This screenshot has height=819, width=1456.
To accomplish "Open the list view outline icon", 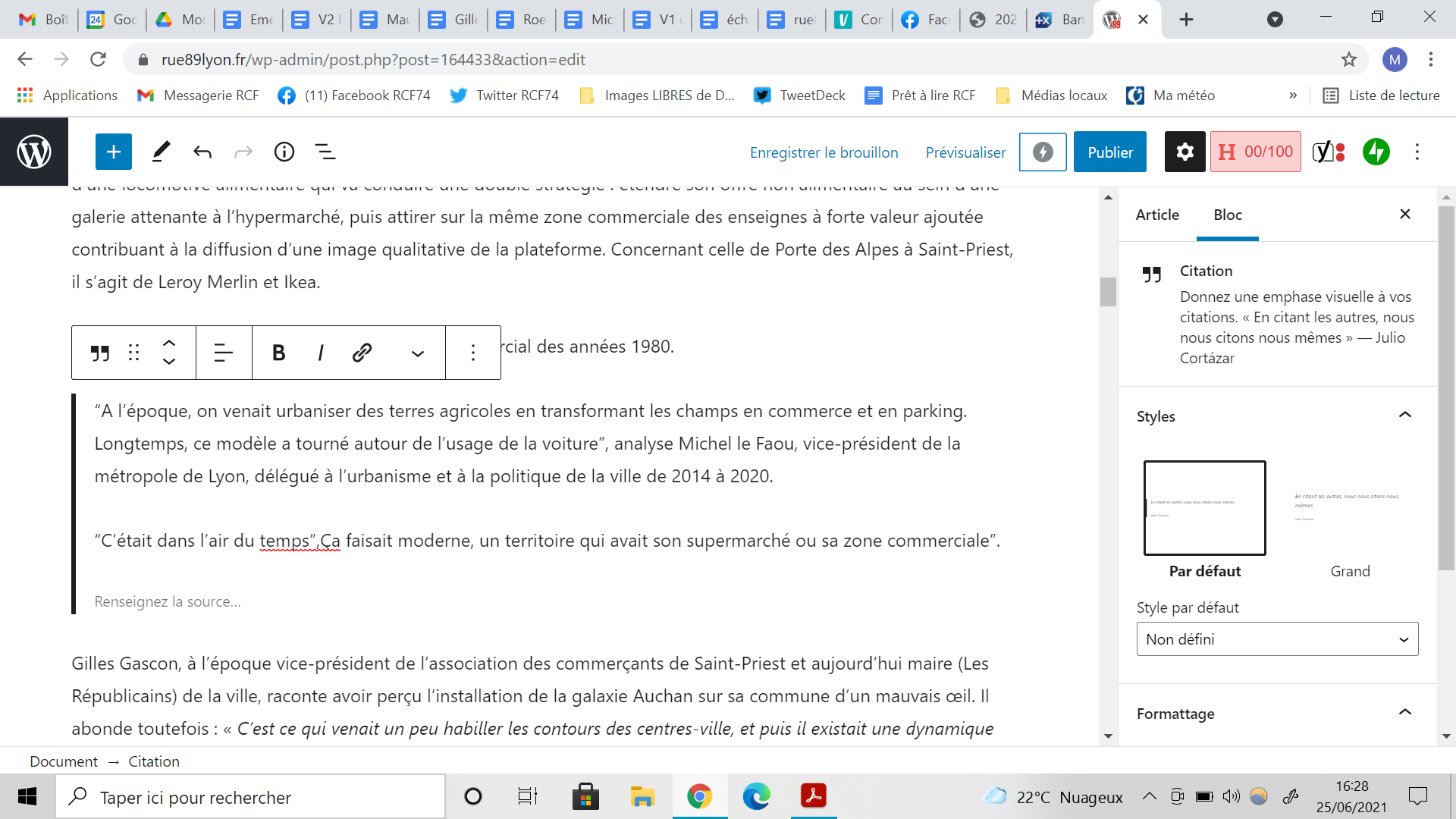I will 325,152.
